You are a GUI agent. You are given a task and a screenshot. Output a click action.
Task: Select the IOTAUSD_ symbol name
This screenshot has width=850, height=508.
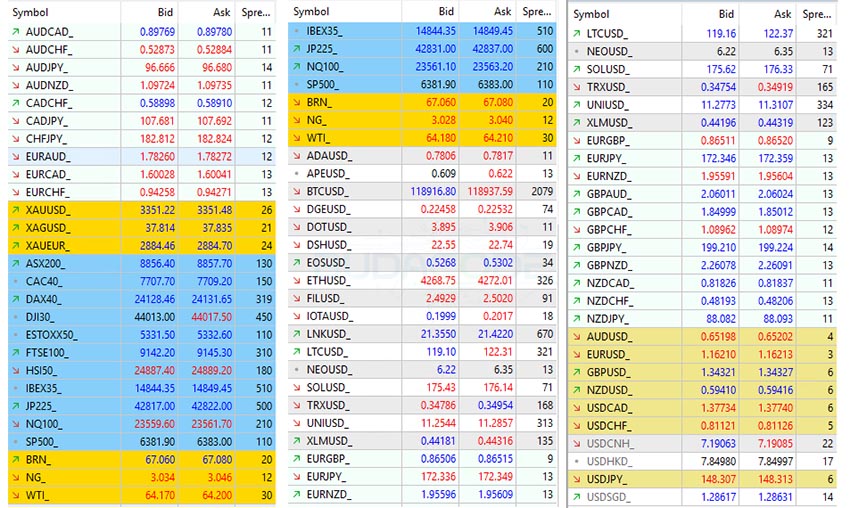pyautogui.click(x=330, y=317)
